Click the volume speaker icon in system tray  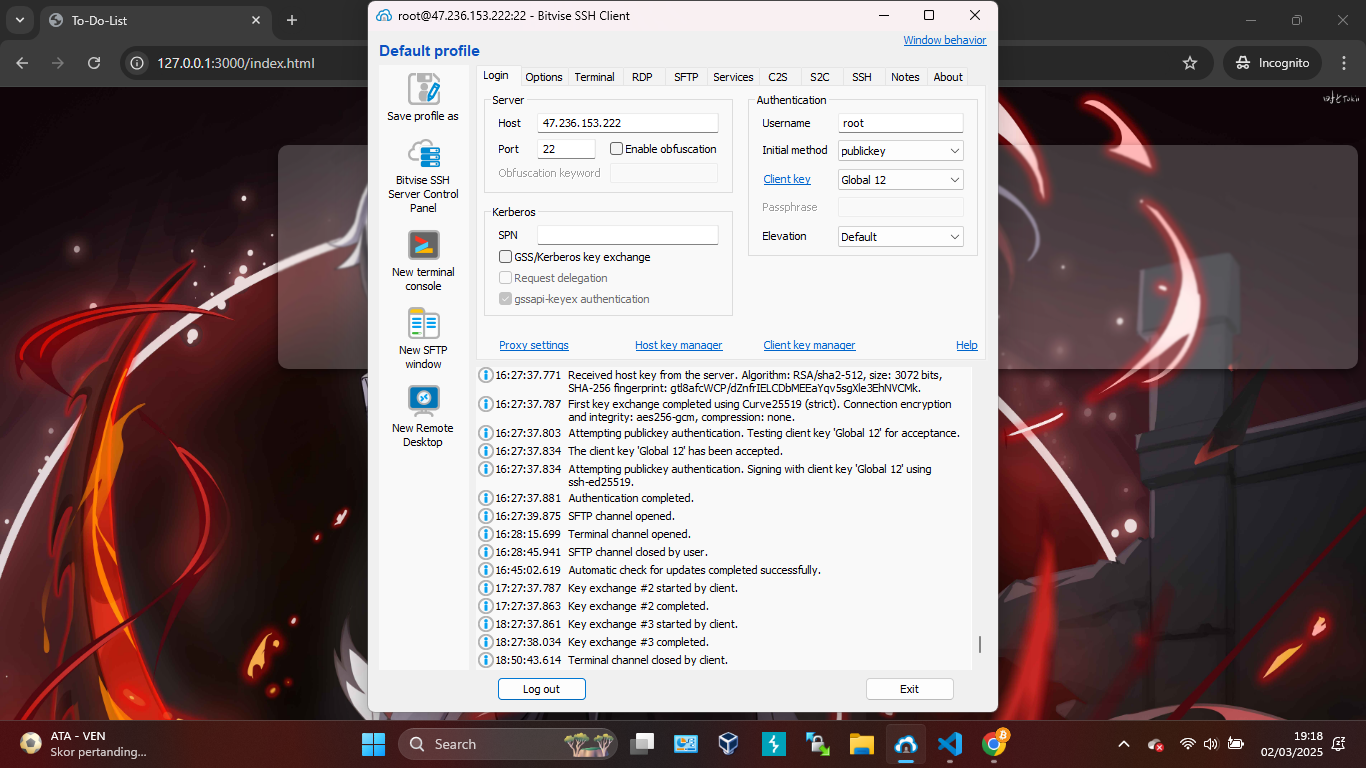[x=1211, y=744]
